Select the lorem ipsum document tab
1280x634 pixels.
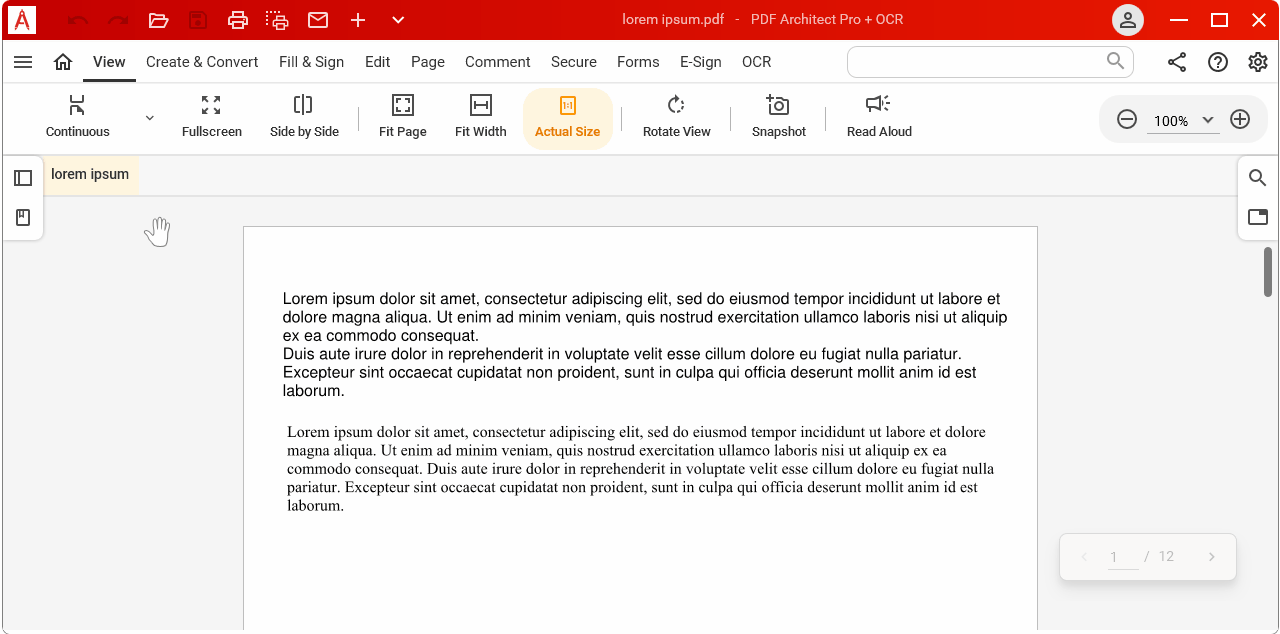90,175
